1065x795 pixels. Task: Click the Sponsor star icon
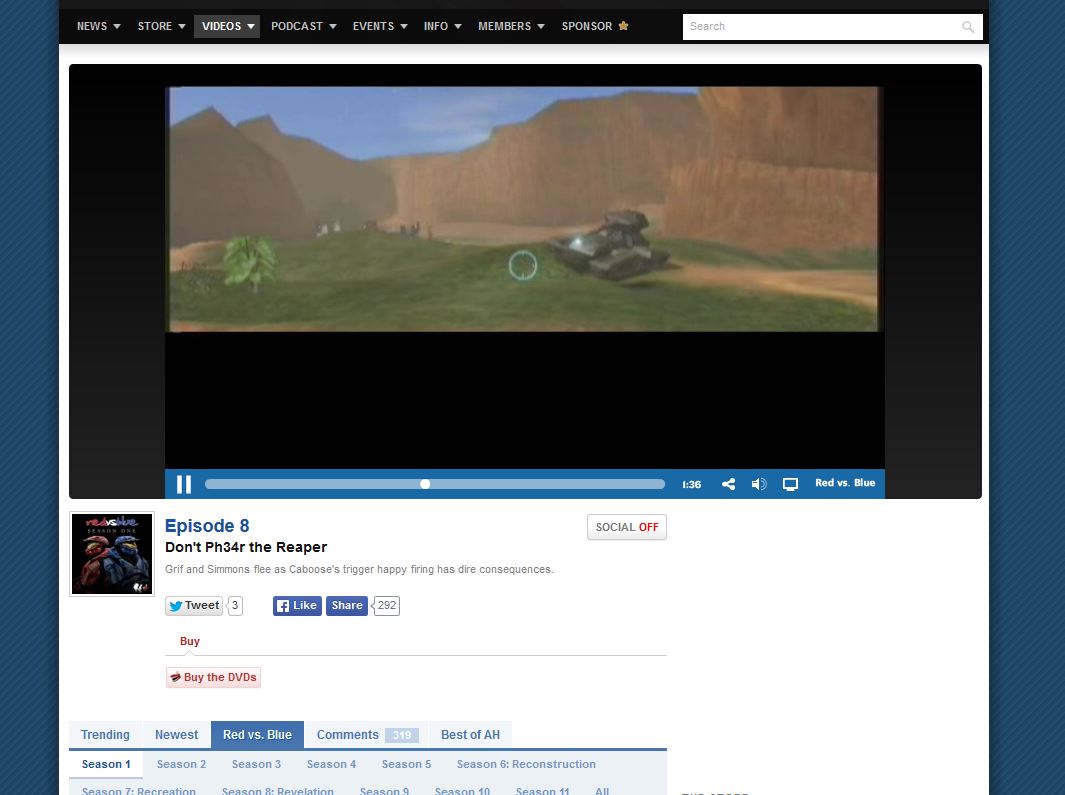click(624, 26)
